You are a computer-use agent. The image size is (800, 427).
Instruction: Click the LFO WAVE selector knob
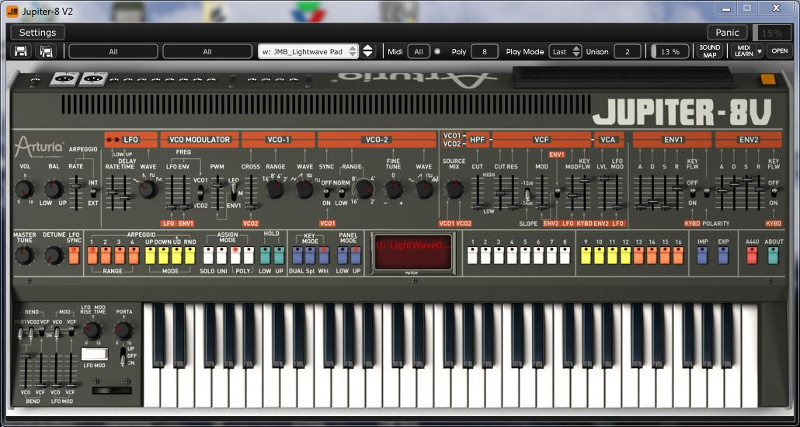click(148, 189)
